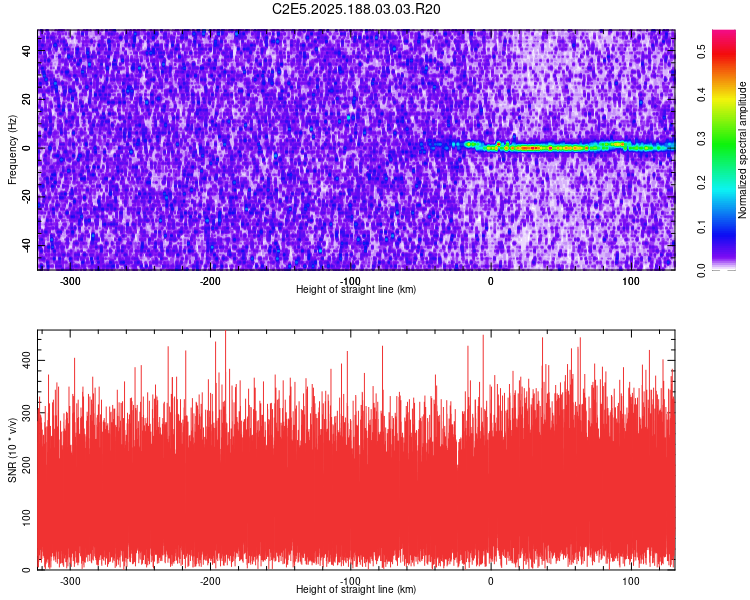
Task: Click the SNR plot -200 km tick label
Action: pyautogui.click(x=210, y=581)
